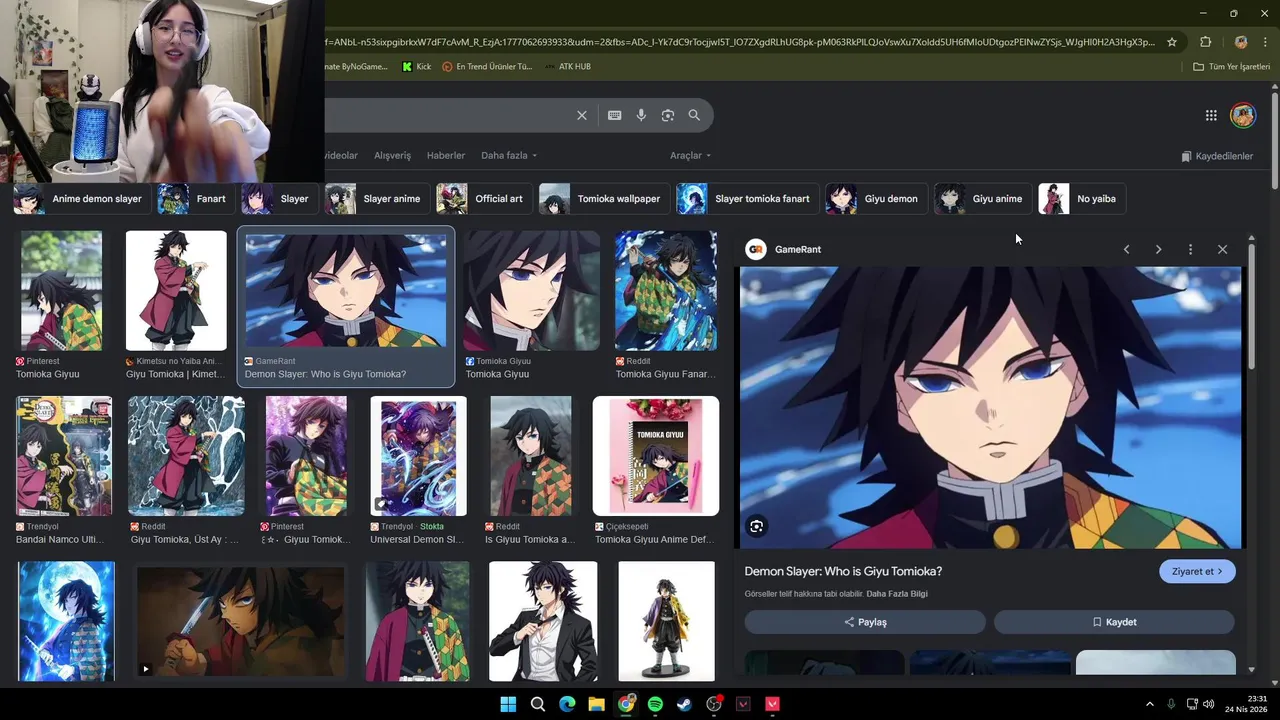Open the 'Demon Slayer: Who is Giyu Tomioka?' title

843,572
